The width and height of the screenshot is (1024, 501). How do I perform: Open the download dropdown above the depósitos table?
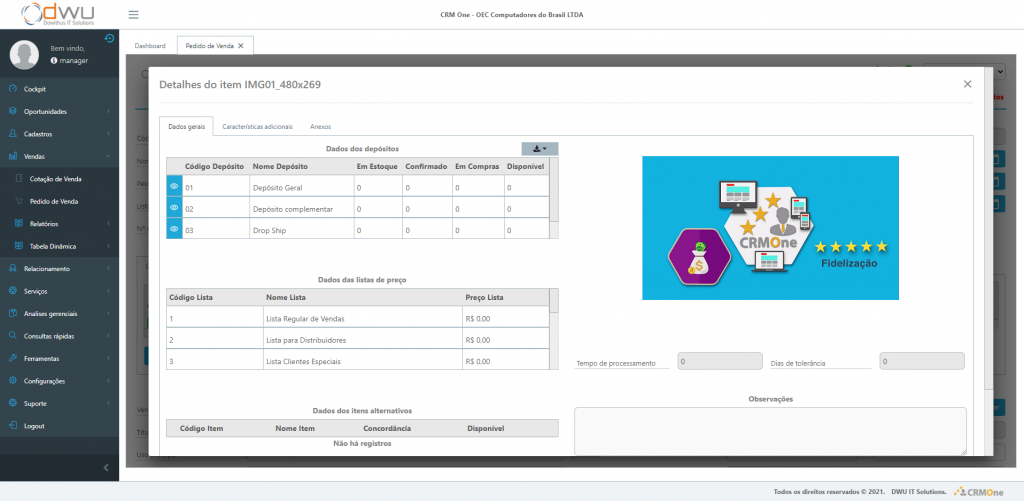click(x=540, y=148)
